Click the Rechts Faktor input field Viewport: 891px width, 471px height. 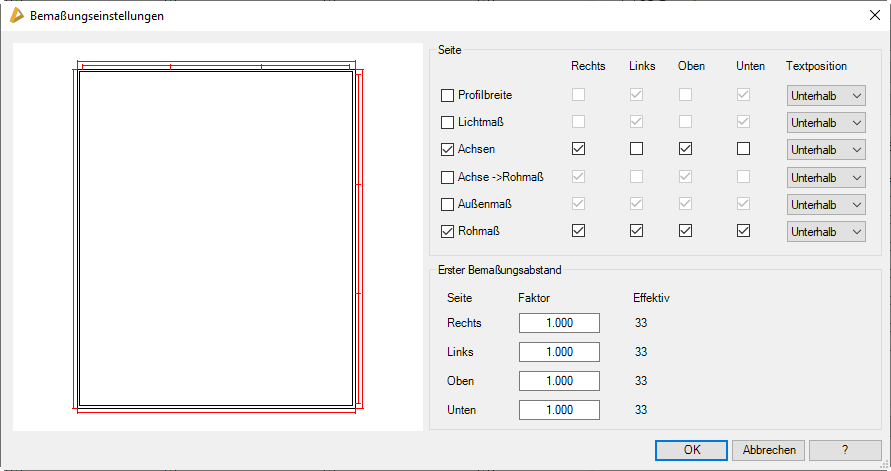(x=559, y=323)
